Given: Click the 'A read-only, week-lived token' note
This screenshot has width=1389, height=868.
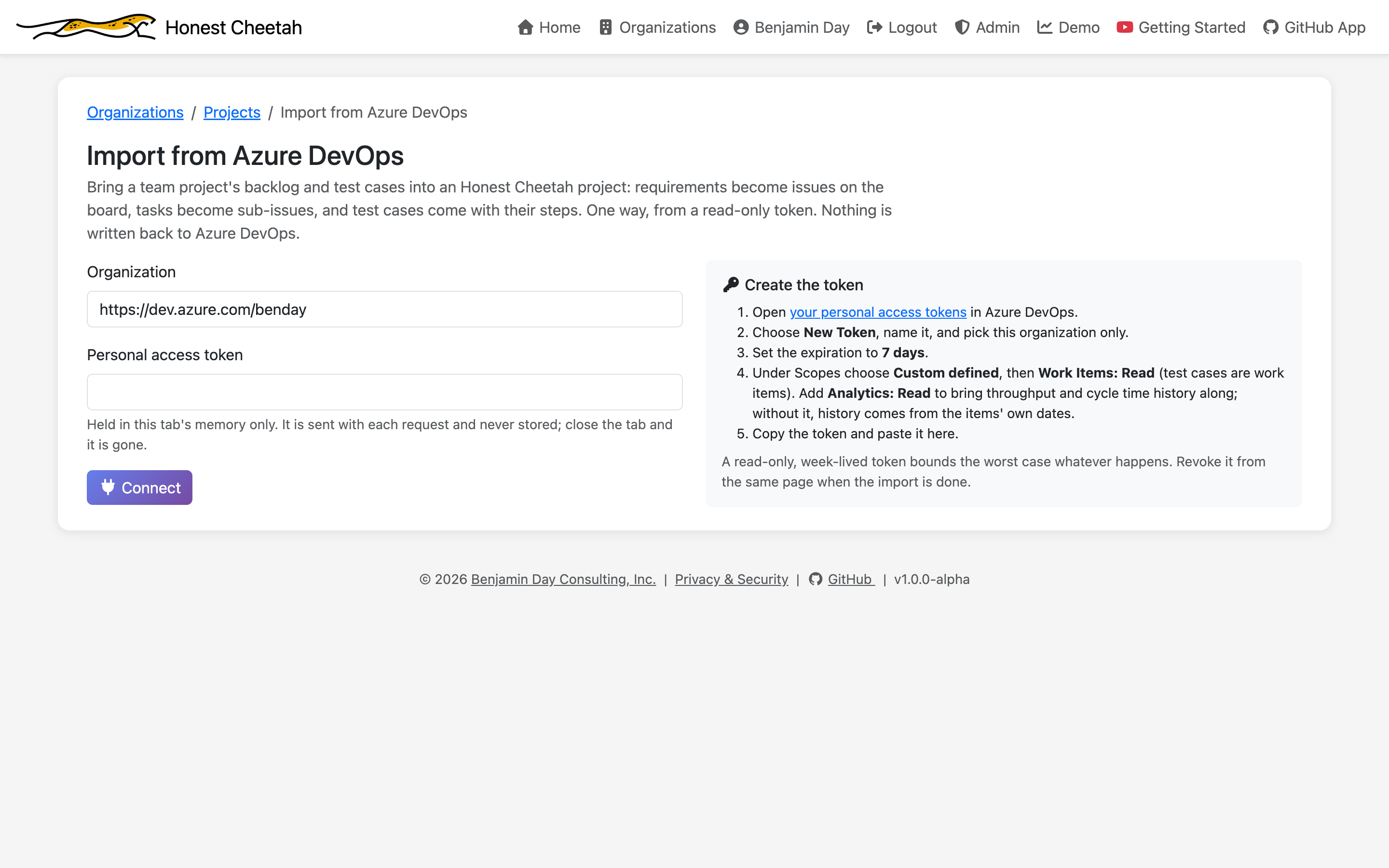Looking at the screenshot, I should click(x=994, y=472).
